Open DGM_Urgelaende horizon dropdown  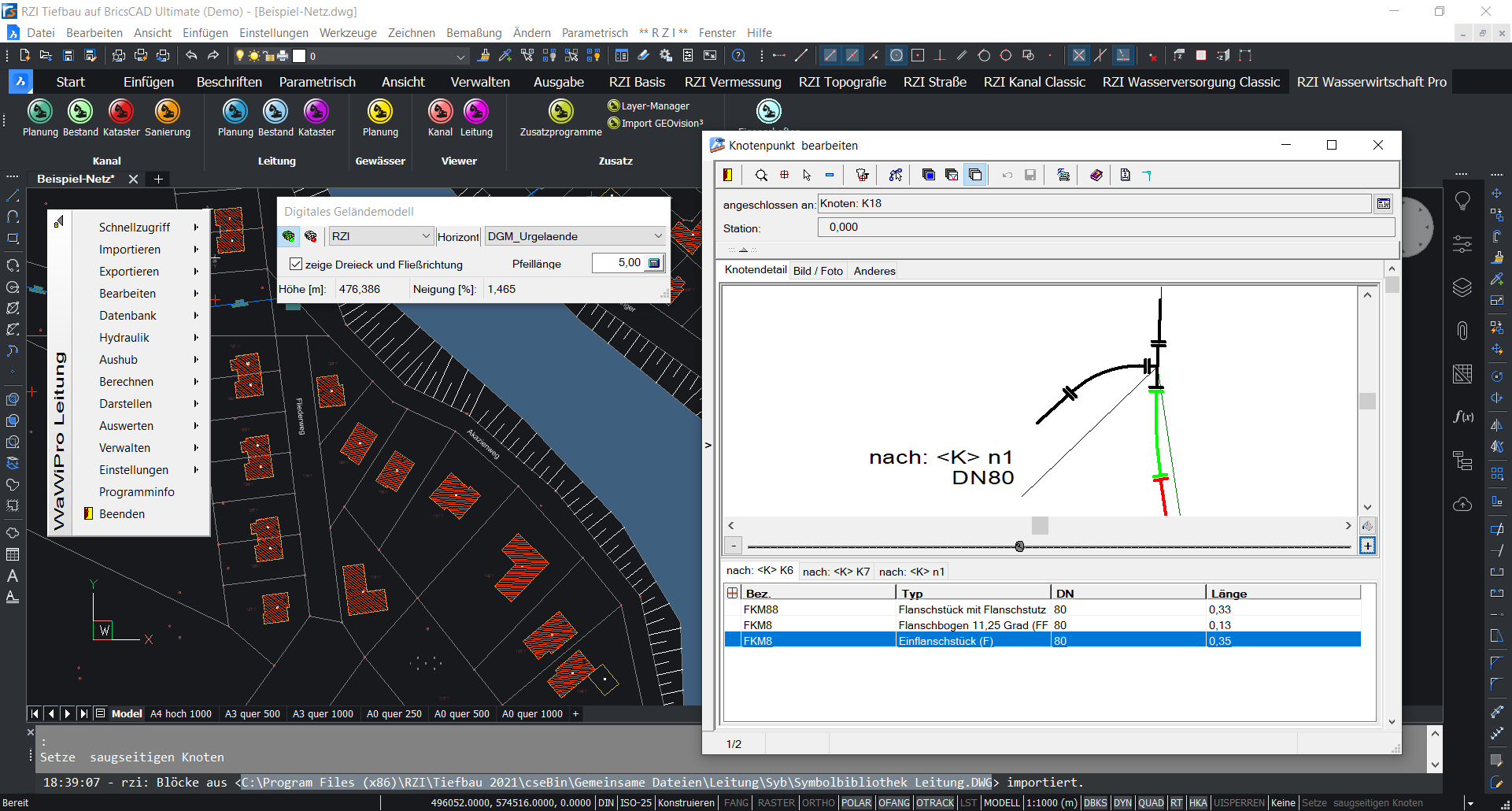tap(575, 236)
